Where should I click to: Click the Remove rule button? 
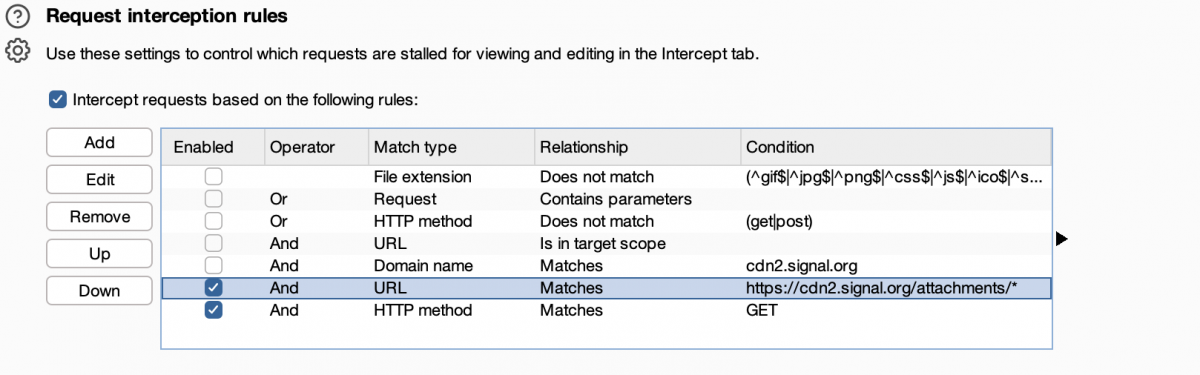point(99,217)
